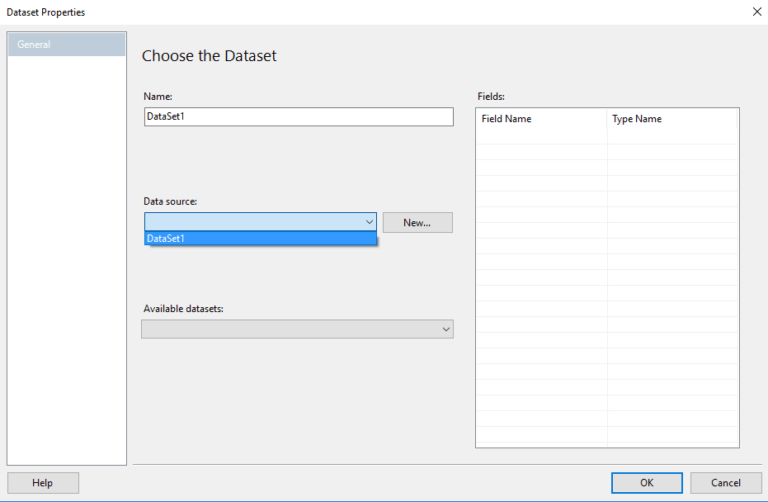
Task: Click the Data source label text
Action: (x=170, y=201)
